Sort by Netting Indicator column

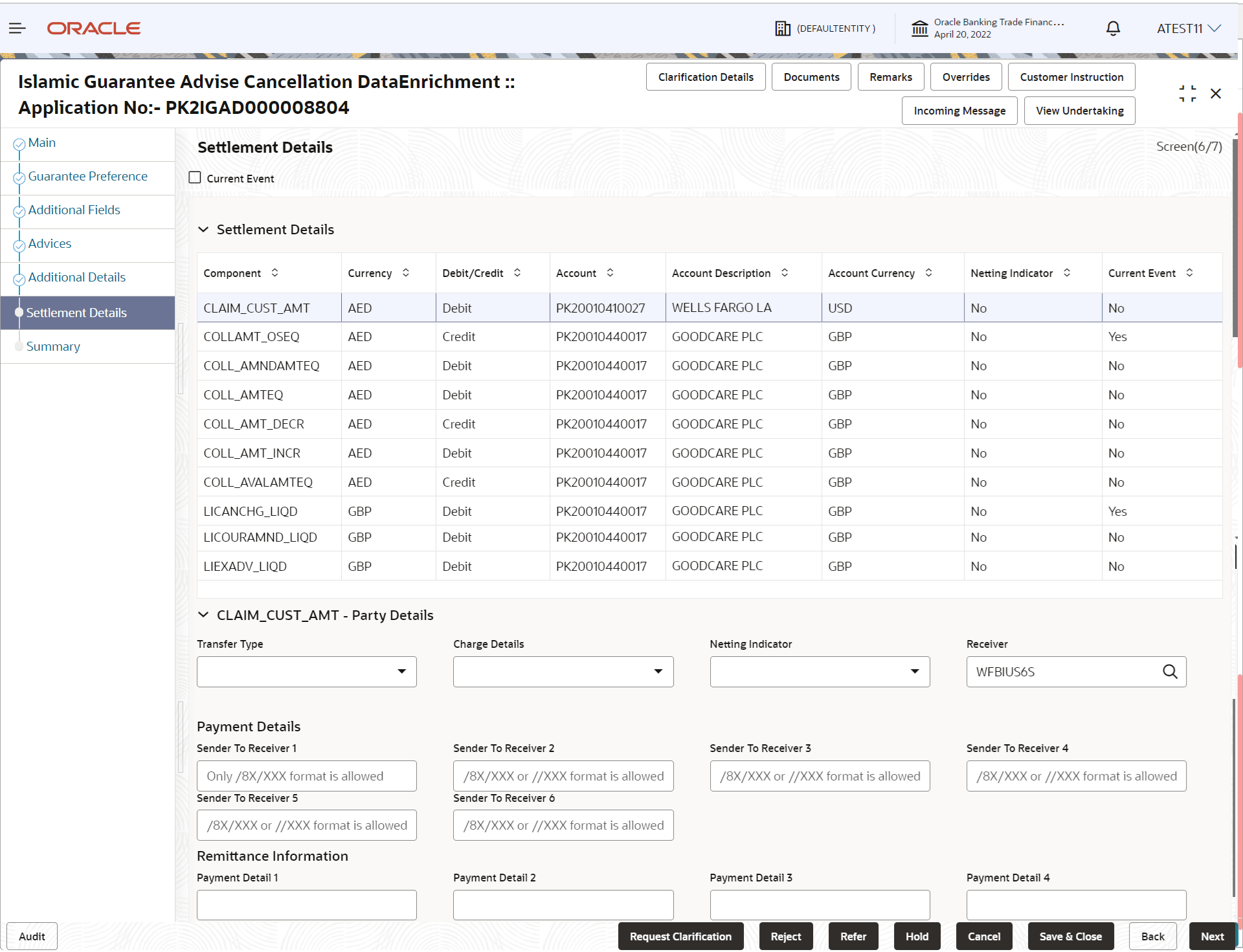click(x=1067, y=273)
